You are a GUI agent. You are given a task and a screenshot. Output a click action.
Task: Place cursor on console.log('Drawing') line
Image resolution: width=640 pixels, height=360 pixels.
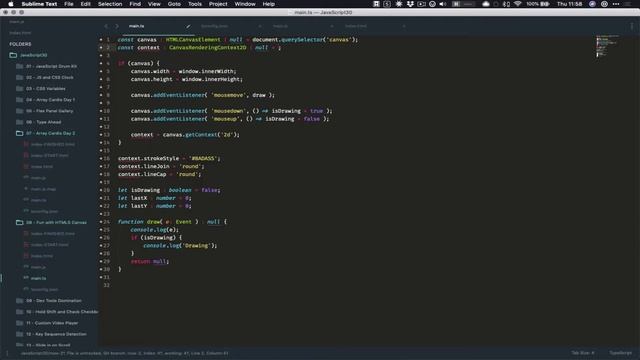180,245
